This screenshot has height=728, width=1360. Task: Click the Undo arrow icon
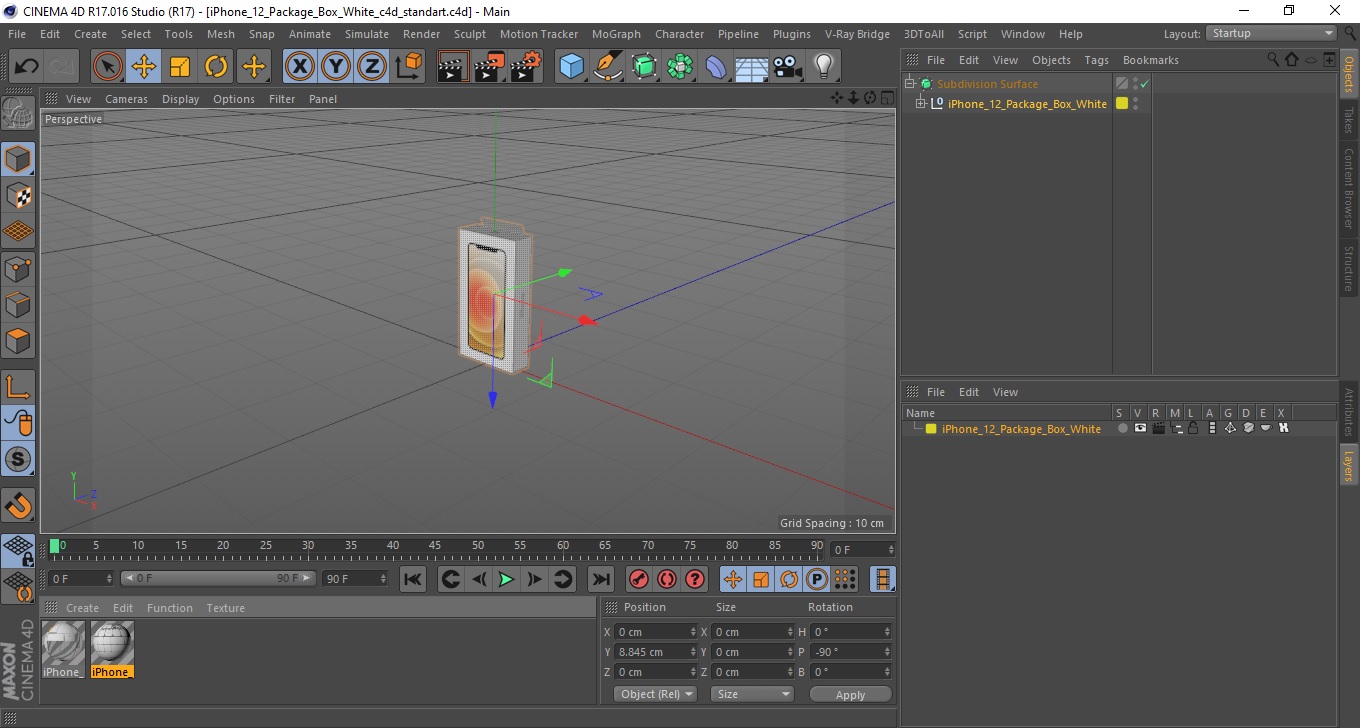(27, 67)
